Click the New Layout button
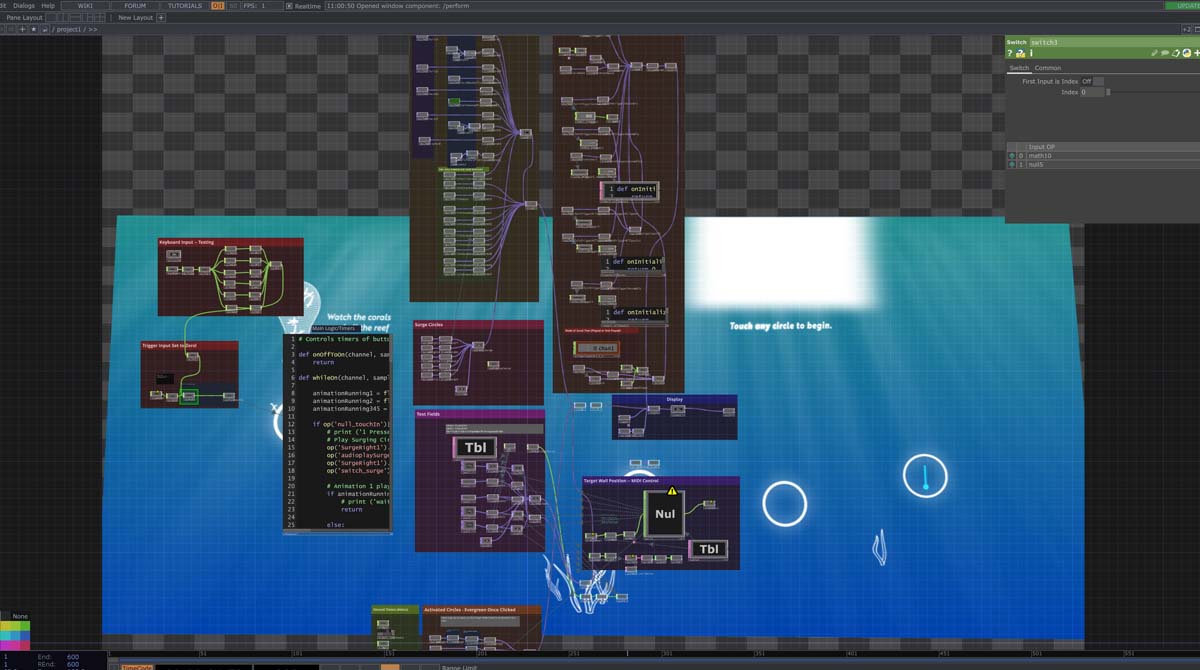Image resolution: width=1200 pixels, height=670 pixels. 135,18
